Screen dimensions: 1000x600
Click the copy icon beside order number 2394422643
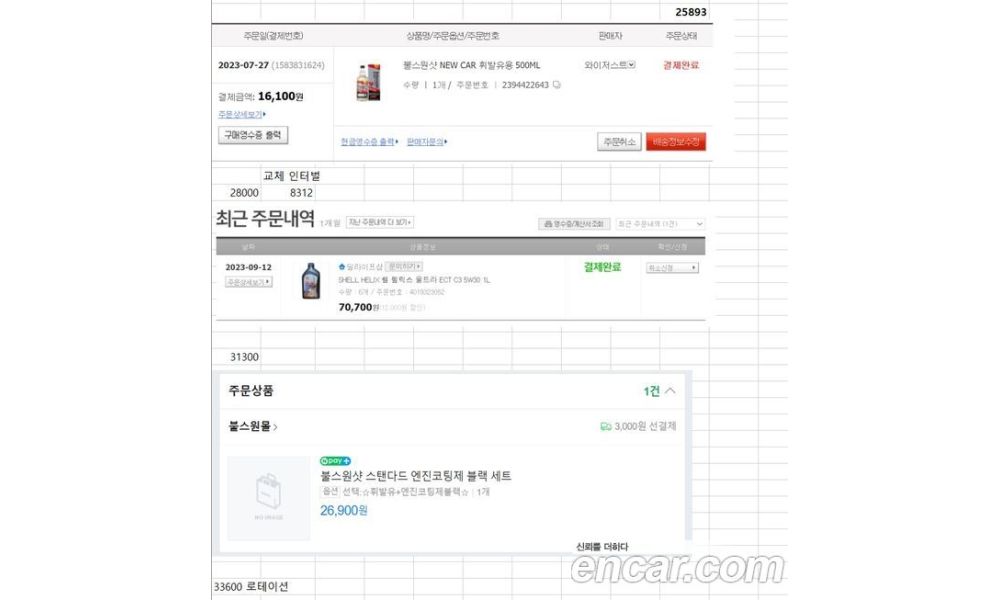point(557,85)
